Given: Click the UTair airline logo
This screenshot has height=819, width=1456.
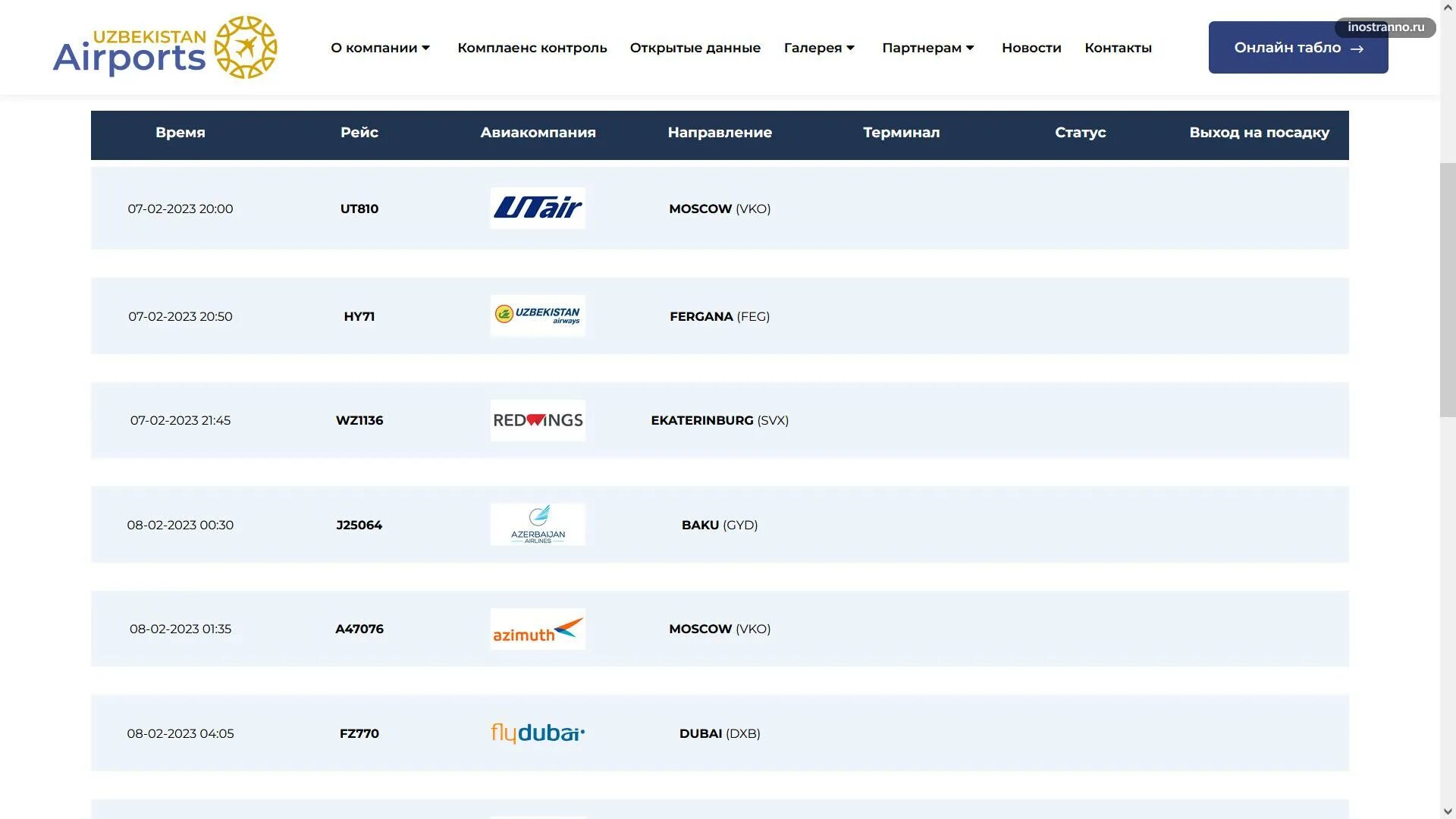Looking at the screenshot, I should [x=538, y=208].
